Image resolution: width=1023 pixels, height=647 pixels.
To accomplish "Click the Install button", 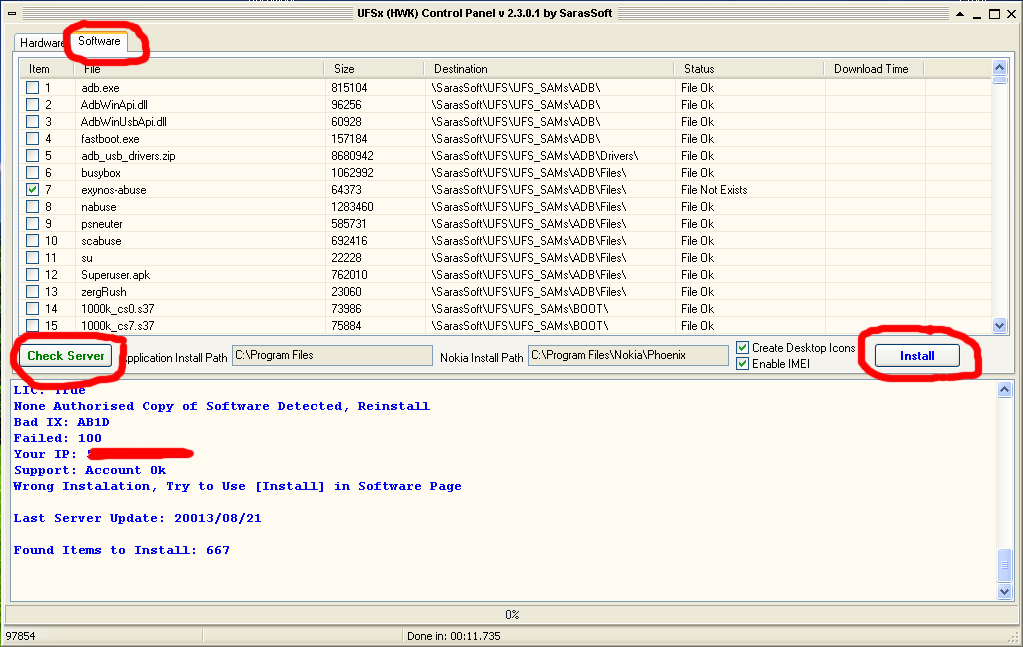I will click(x=917, y=355).
